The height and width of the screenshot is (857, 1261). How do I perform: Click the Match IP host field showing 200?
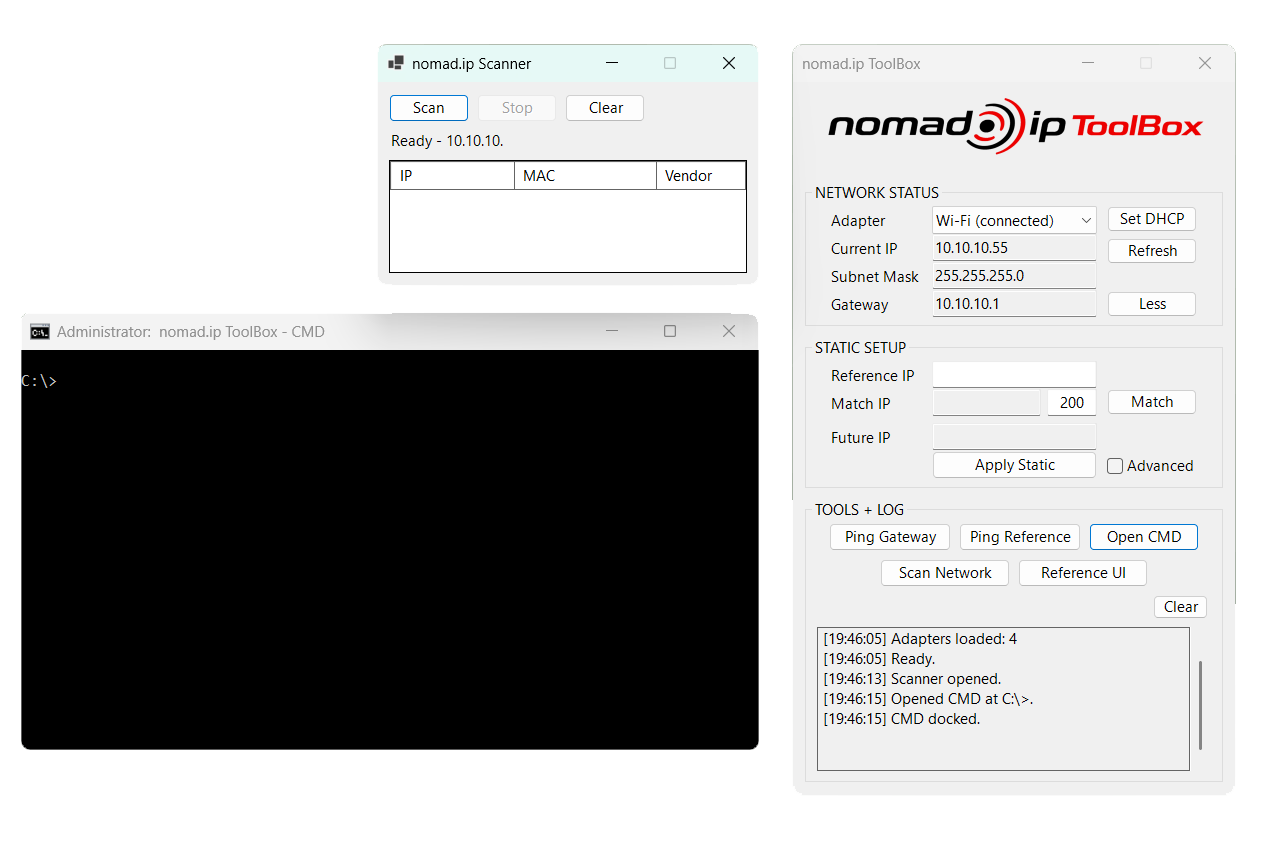1071,402
